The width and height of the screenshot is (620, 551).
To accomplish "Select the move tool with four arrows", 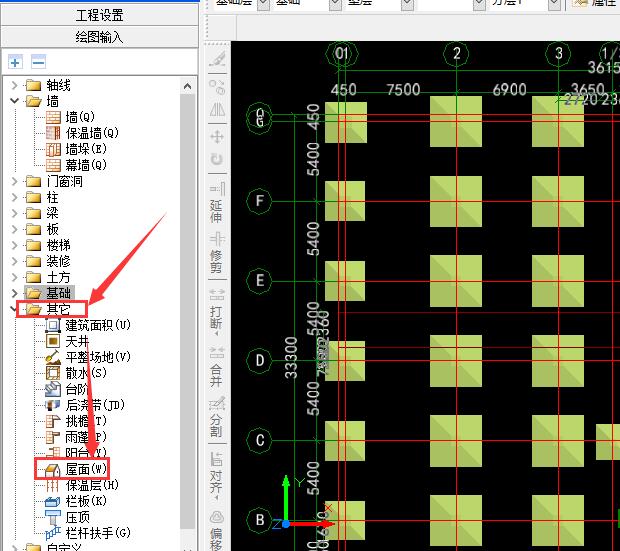I will 217,137.
